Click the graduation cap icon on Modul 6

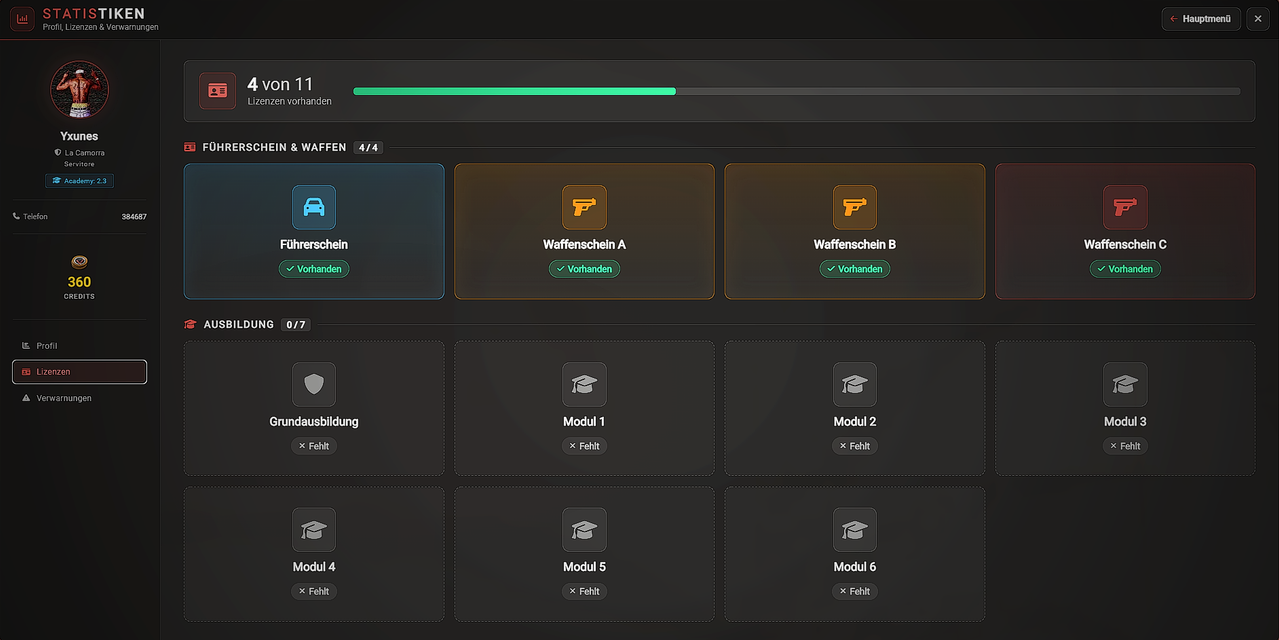pos(855,529)
